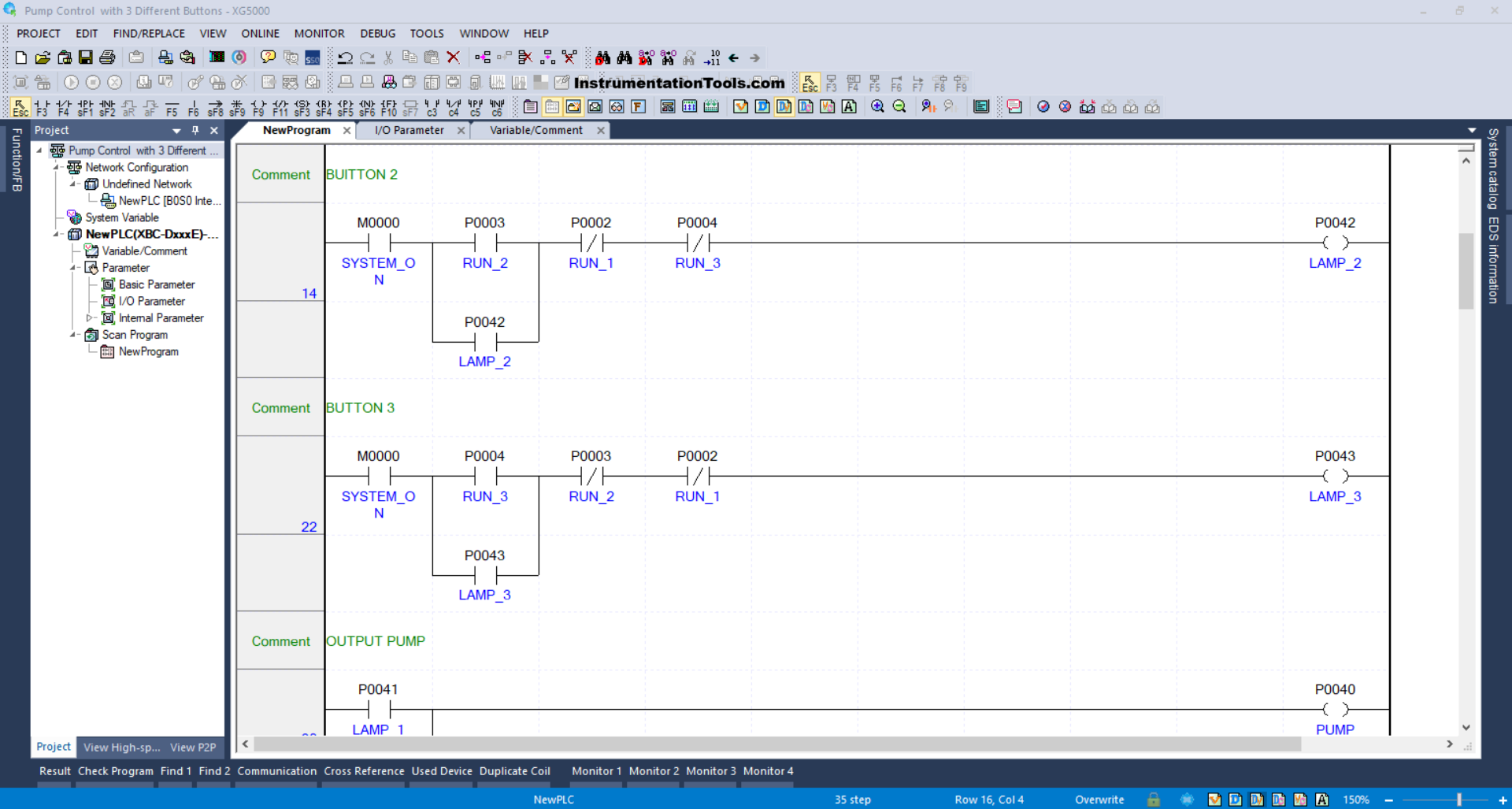Open I/O Parameter in project tree
Viewport: 1512px width, 809px height.
(151, 302)
